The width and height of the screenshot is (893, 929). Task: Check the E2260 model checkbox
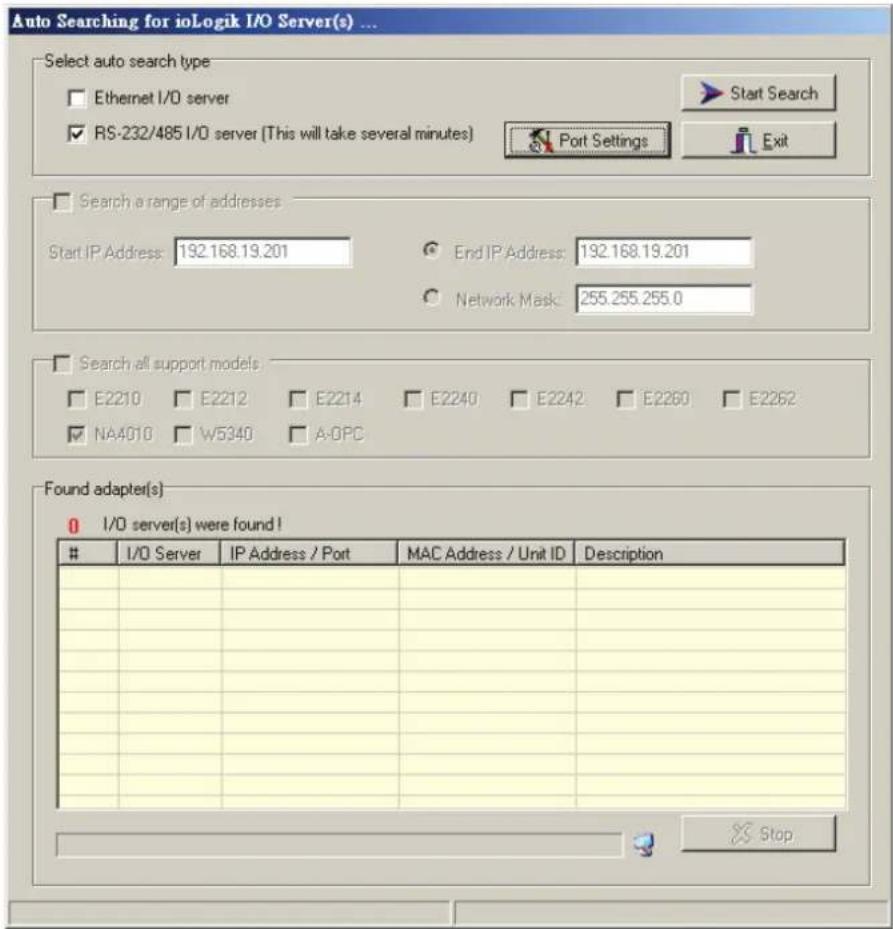pyautogui.click(x=625, y=399)
